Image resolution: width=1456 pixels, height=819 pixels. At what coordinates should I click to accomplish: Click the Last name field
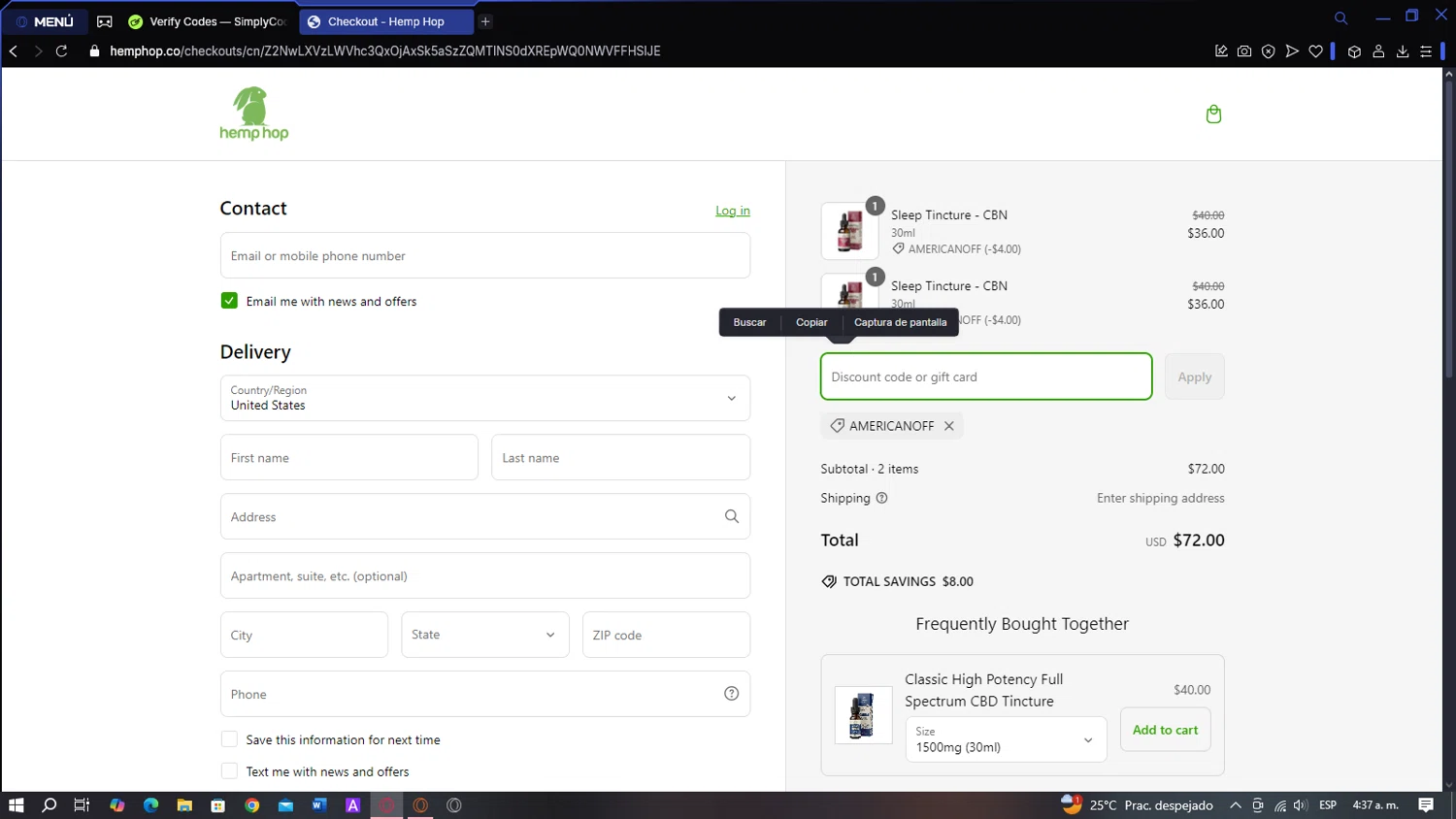pos(621,457)
